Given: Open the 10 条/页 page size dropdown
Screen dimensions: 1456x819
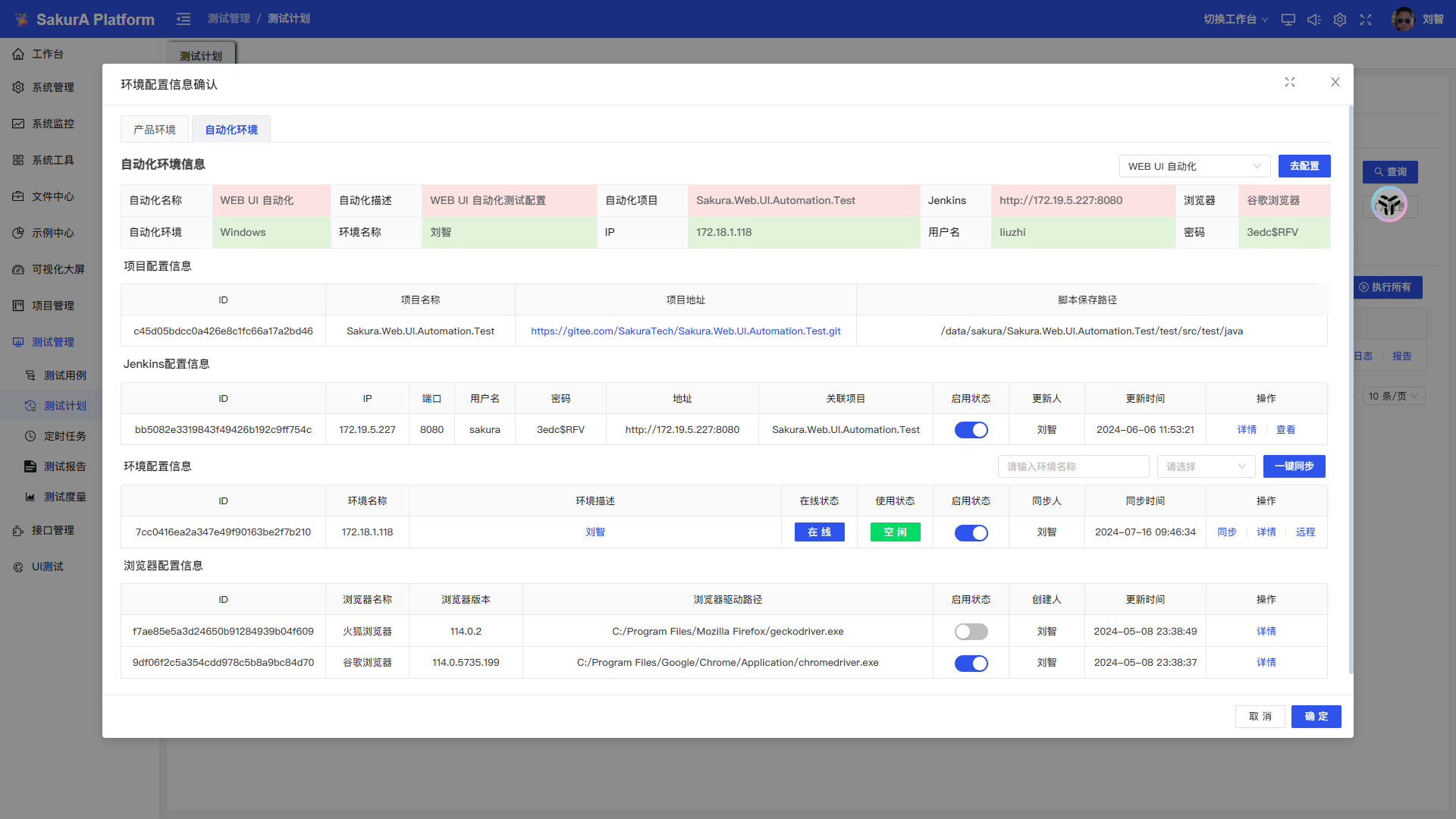Looking at the screenshot, I should pos(1394,396).
